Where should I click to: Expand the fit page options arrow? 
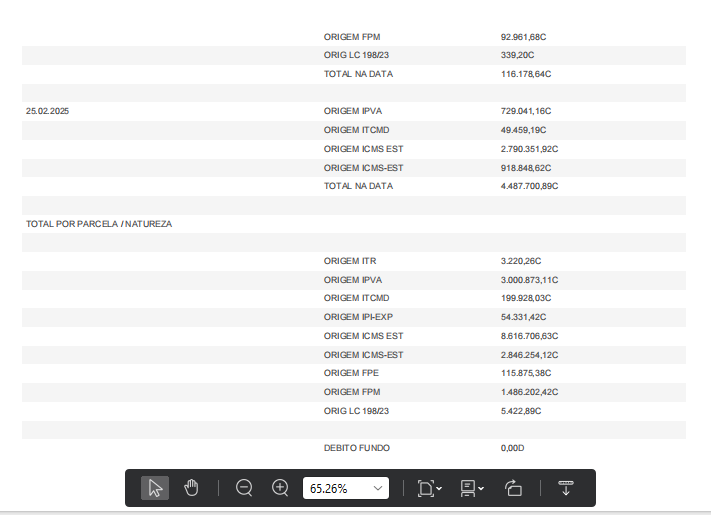click(x=440, y=489)
